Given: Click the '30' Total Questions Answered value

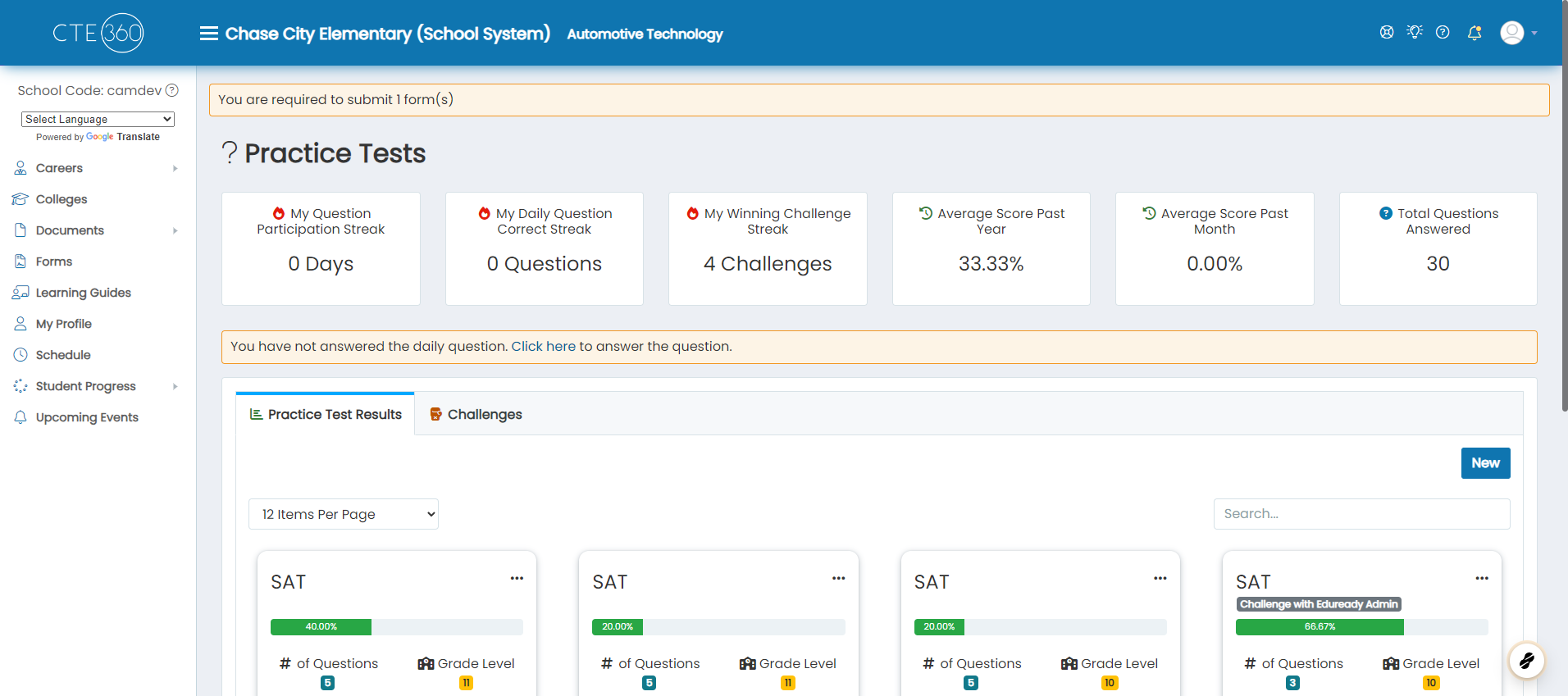Looking at the screenshot, I should [x=1438, y=264].
